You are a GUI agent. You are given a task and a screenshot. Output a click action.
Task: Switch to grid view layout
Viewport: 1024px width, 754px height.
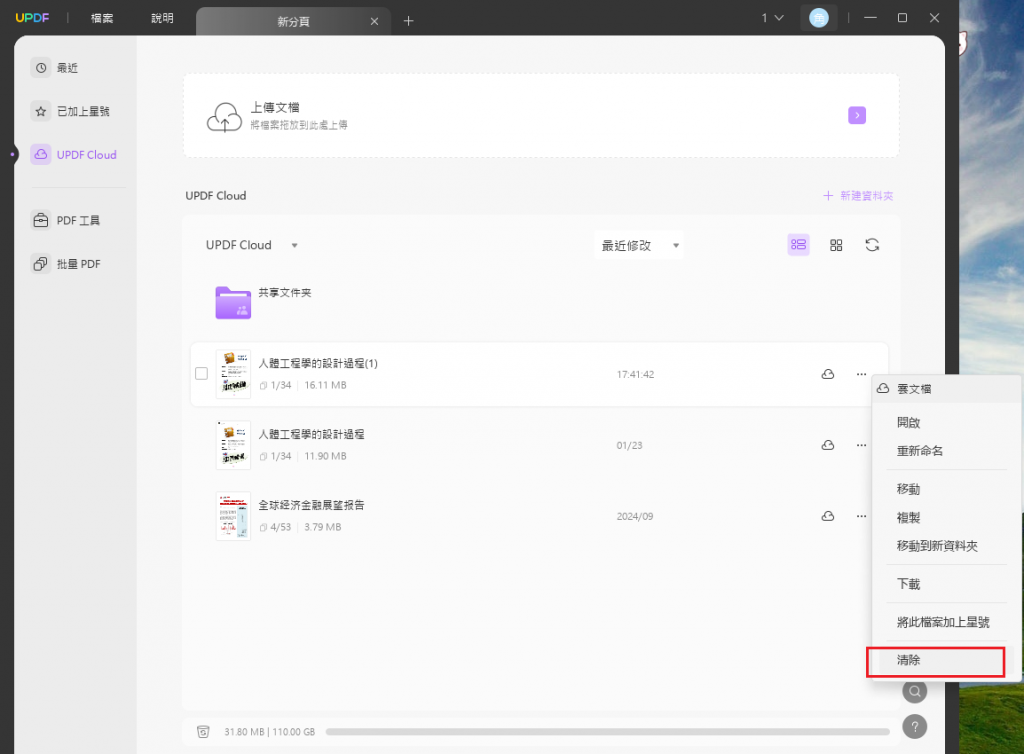click(x=836, y=245)
